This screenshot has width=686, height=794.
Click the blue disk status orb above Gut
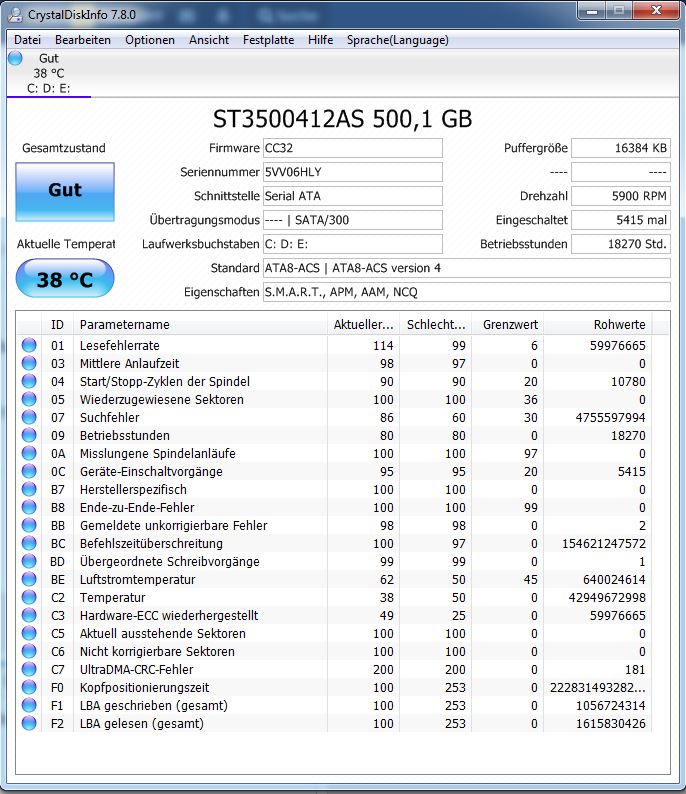pos(15,58)
